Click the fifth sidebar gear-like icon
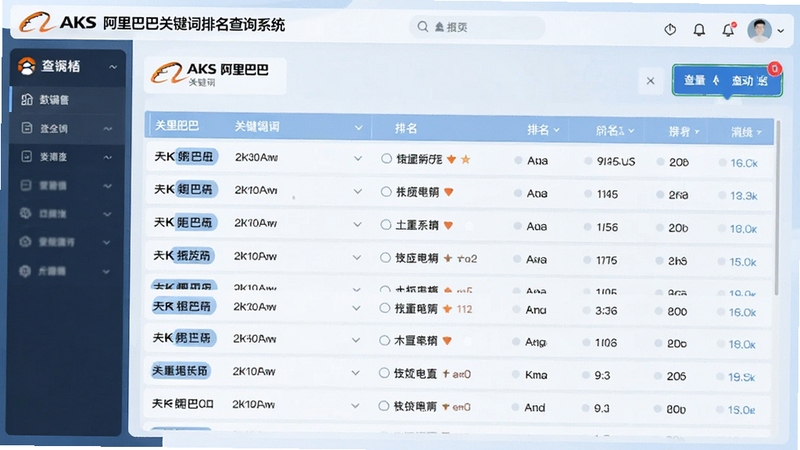 click(26, 213)
